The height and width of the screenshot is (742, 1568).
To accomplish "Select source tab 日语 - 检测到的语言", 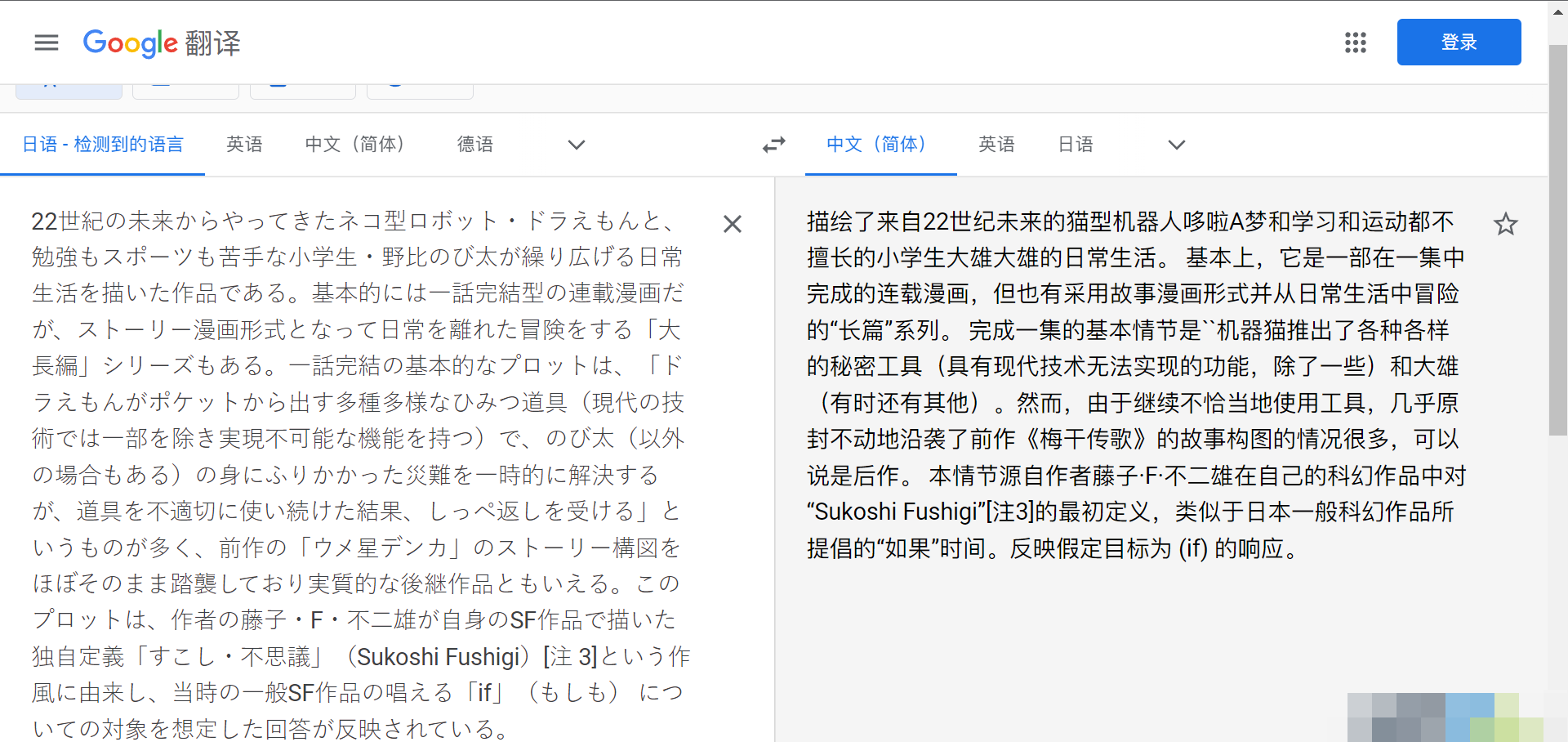I will (103, 145).
